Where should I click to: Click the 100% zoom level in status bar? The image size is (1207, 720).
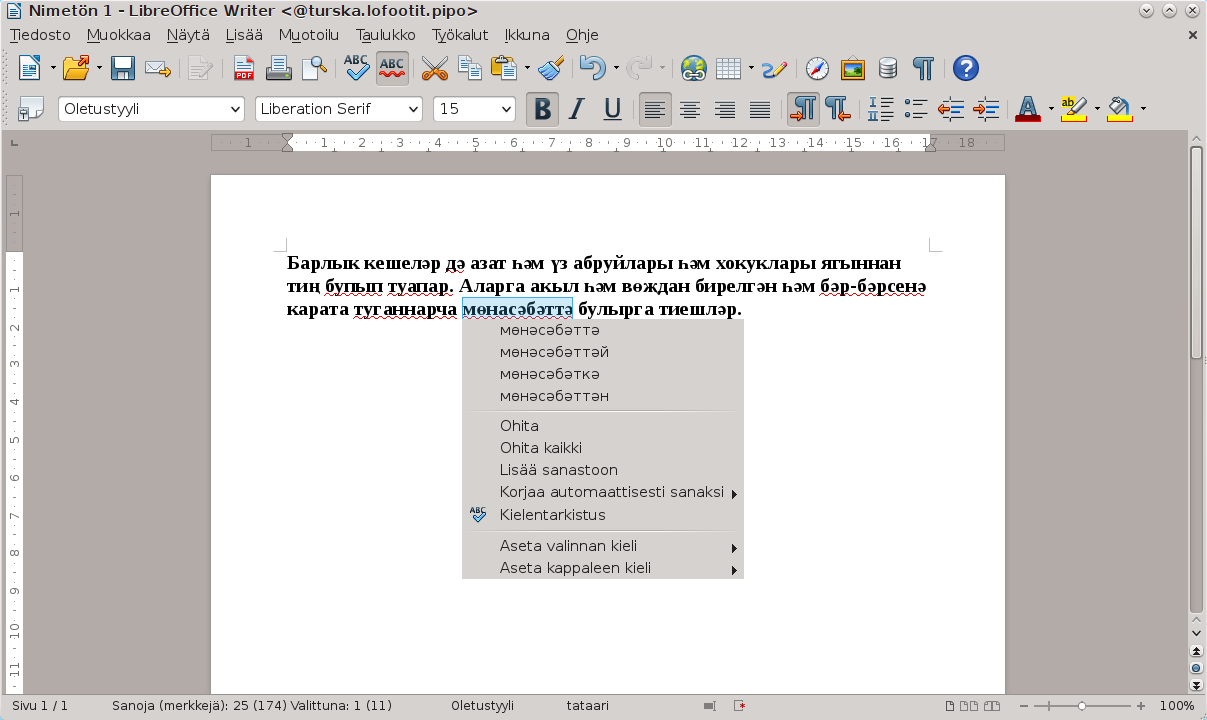pos(1177,705)
